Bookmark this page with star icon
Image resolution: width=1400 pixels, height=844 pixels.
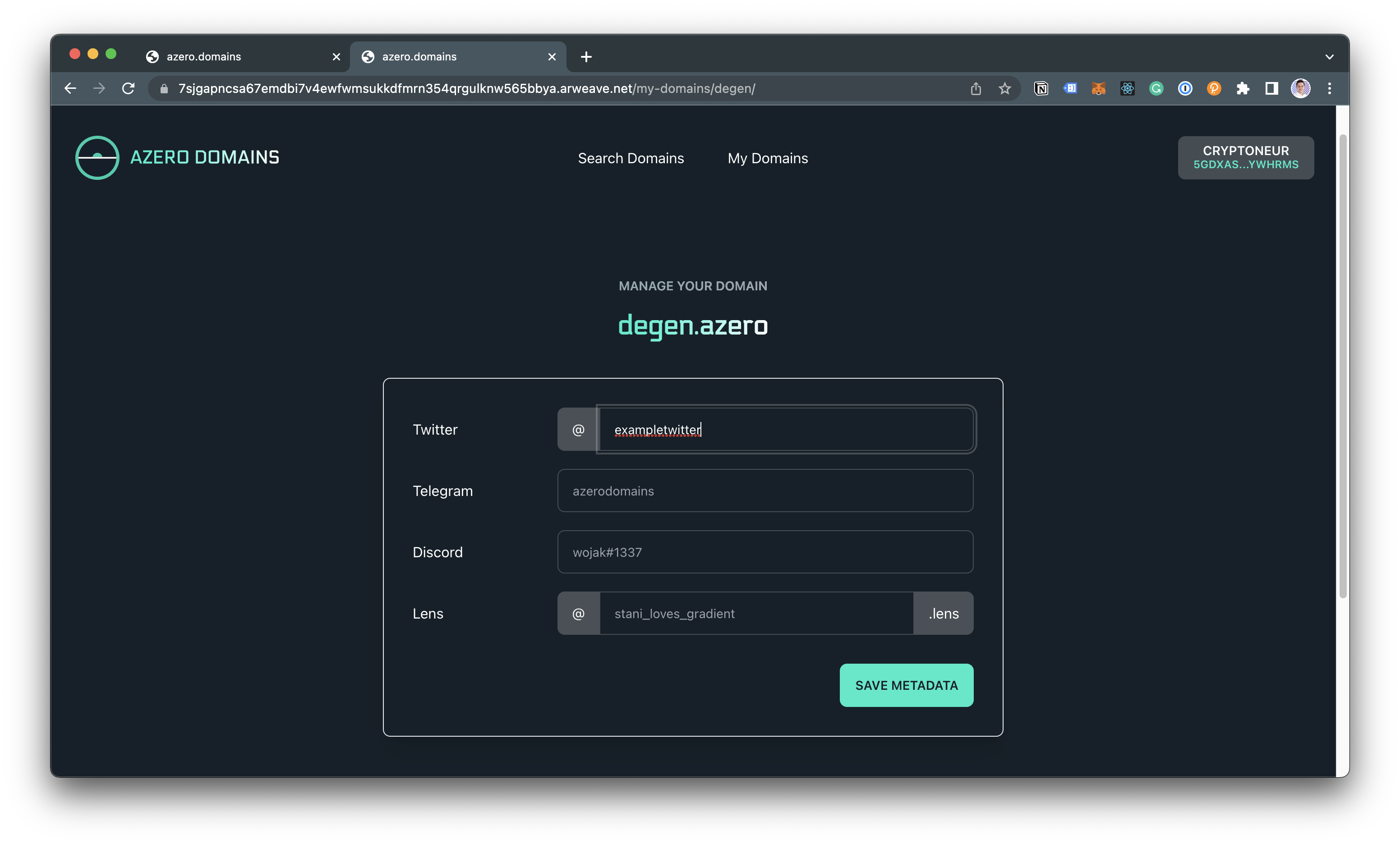pos(1004,89)
